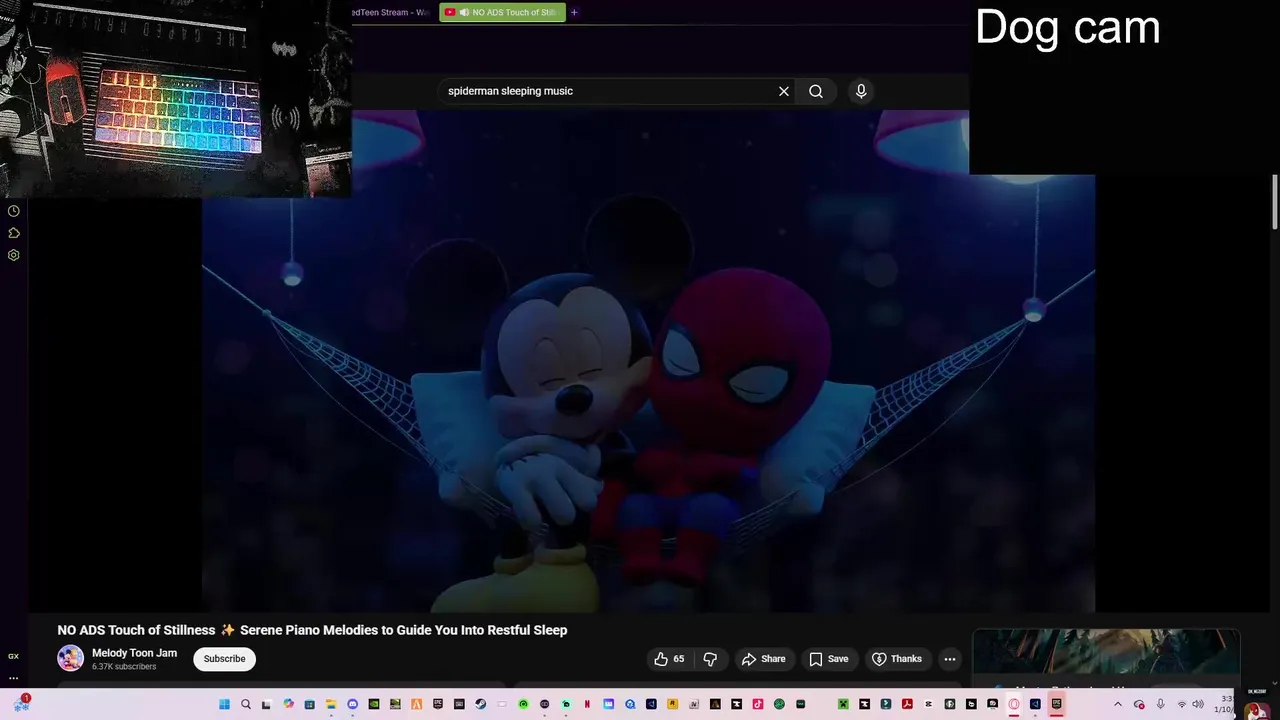Open the taskbar clock and date
1280x720 pixels.
[1224, 704]
